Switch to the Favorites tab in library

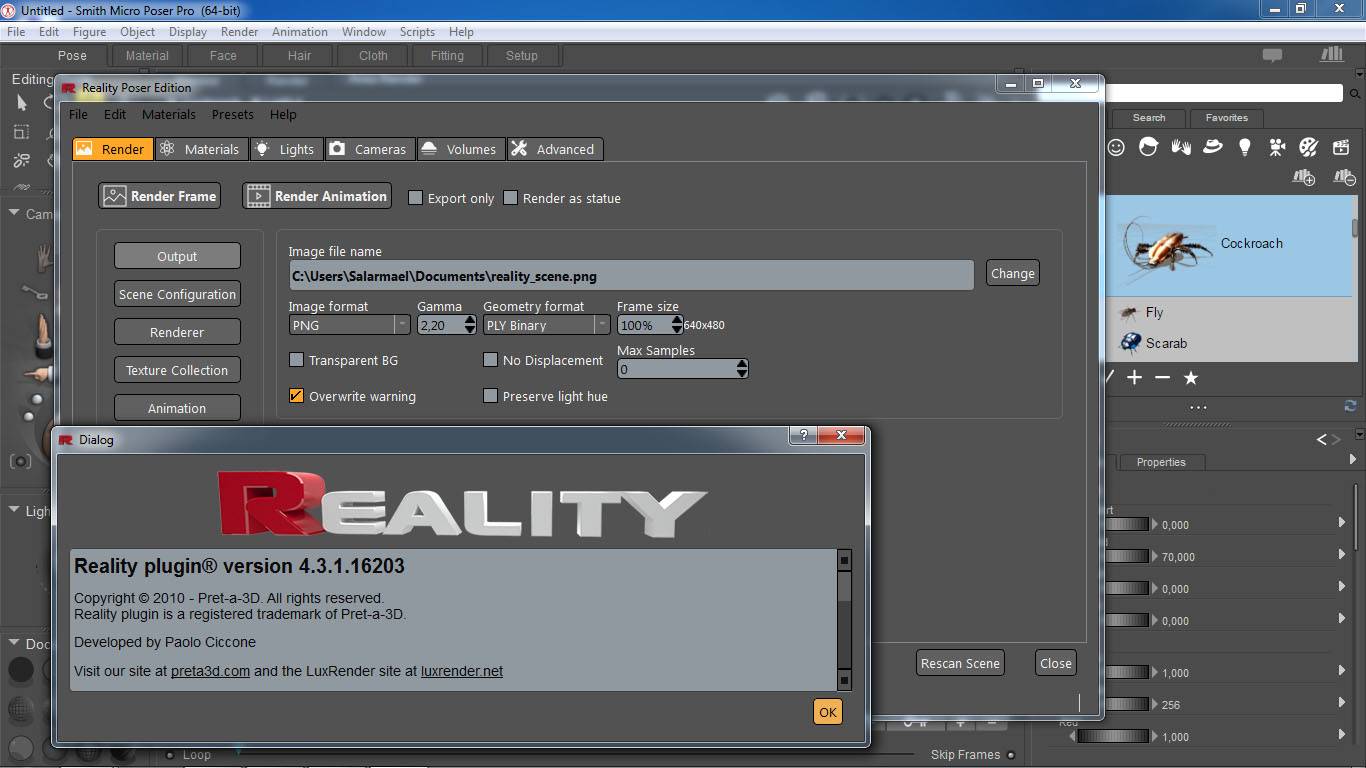pyautogui.click(x=1226, y=117)
